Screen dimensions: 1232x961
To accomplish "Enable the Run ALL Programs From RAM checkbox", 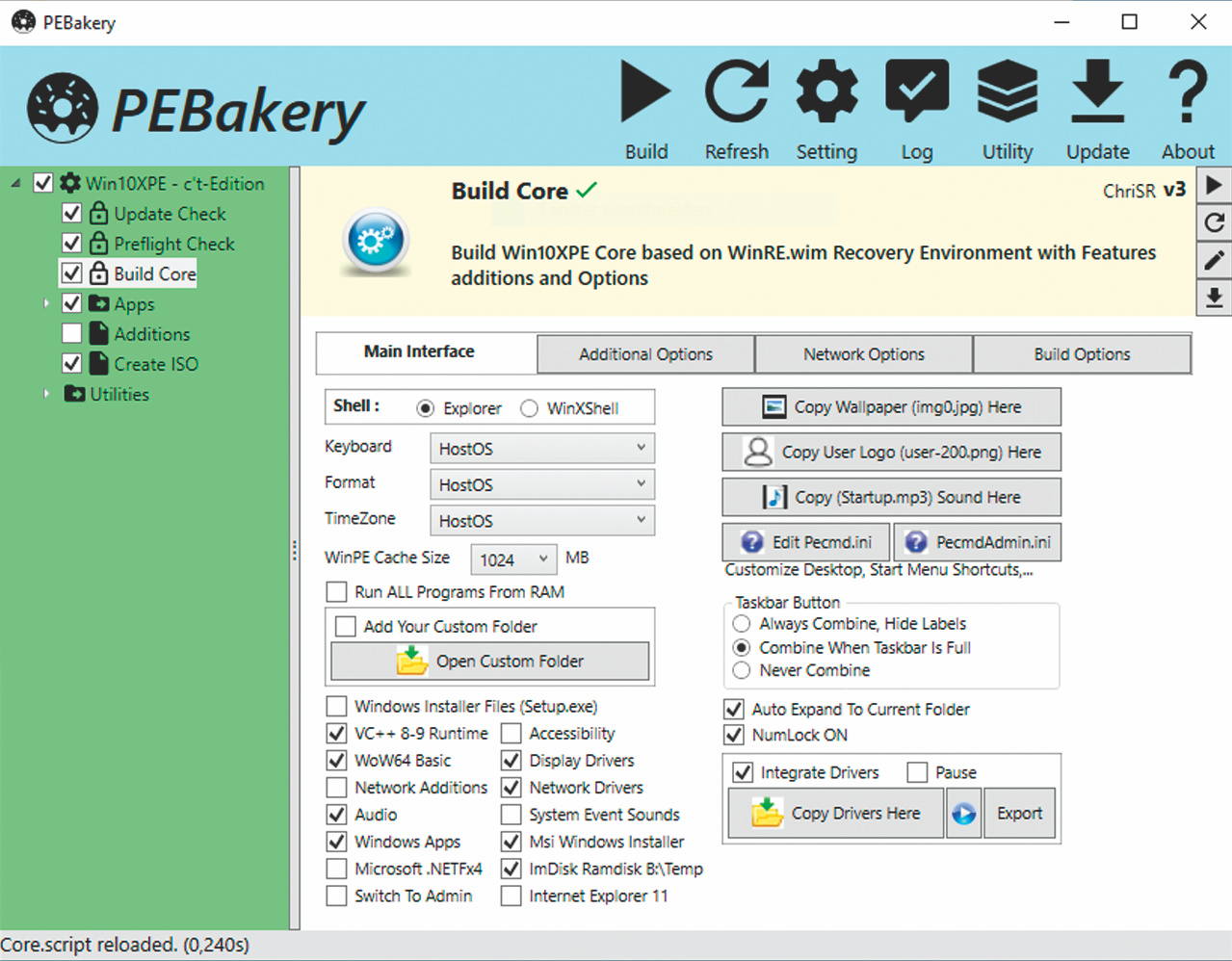I will 336,591.
